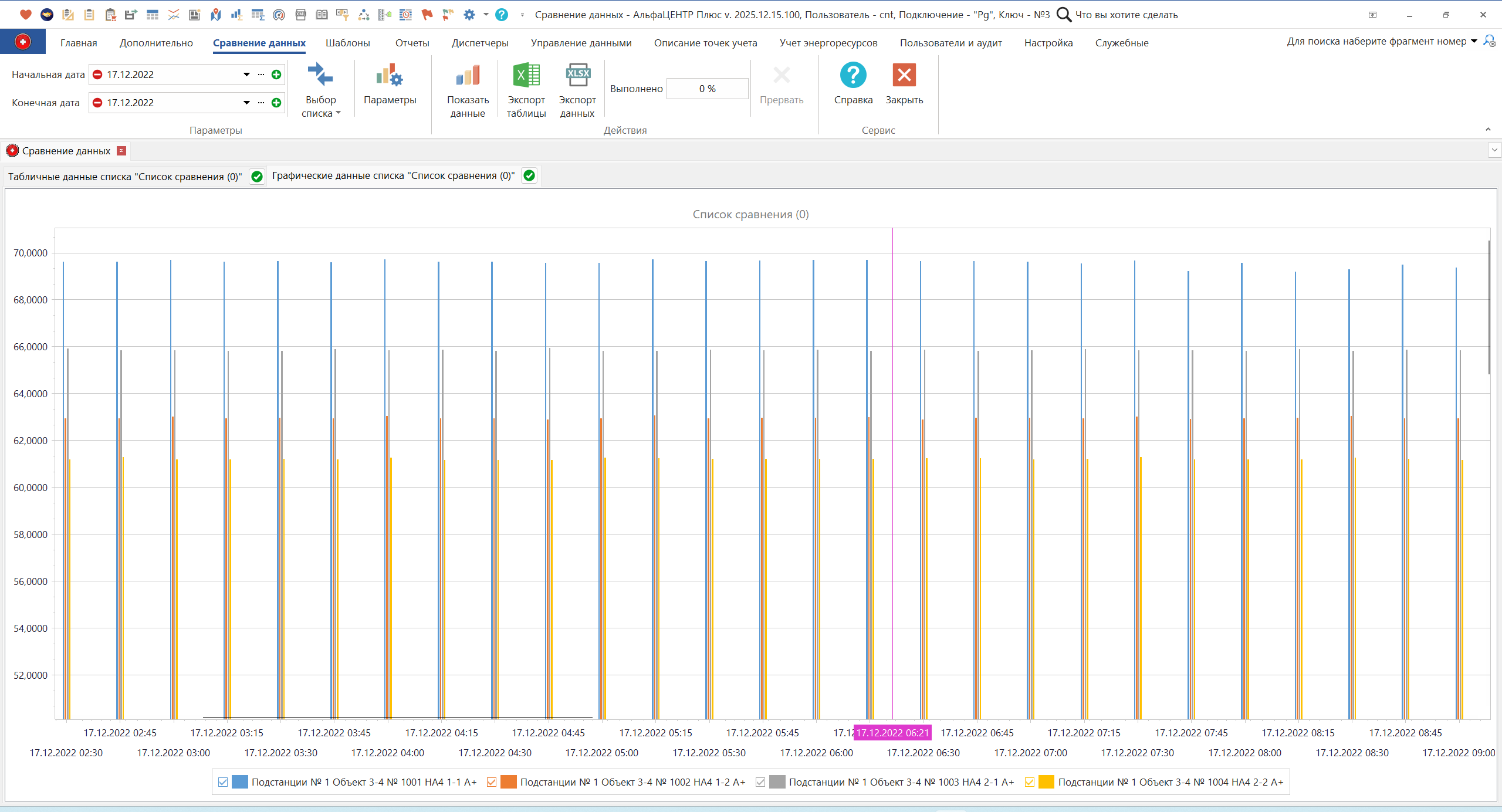1502x812 pixels.
Task: Open the Начальная дата dropdown arrow
Action: click(x=246, y=75)
